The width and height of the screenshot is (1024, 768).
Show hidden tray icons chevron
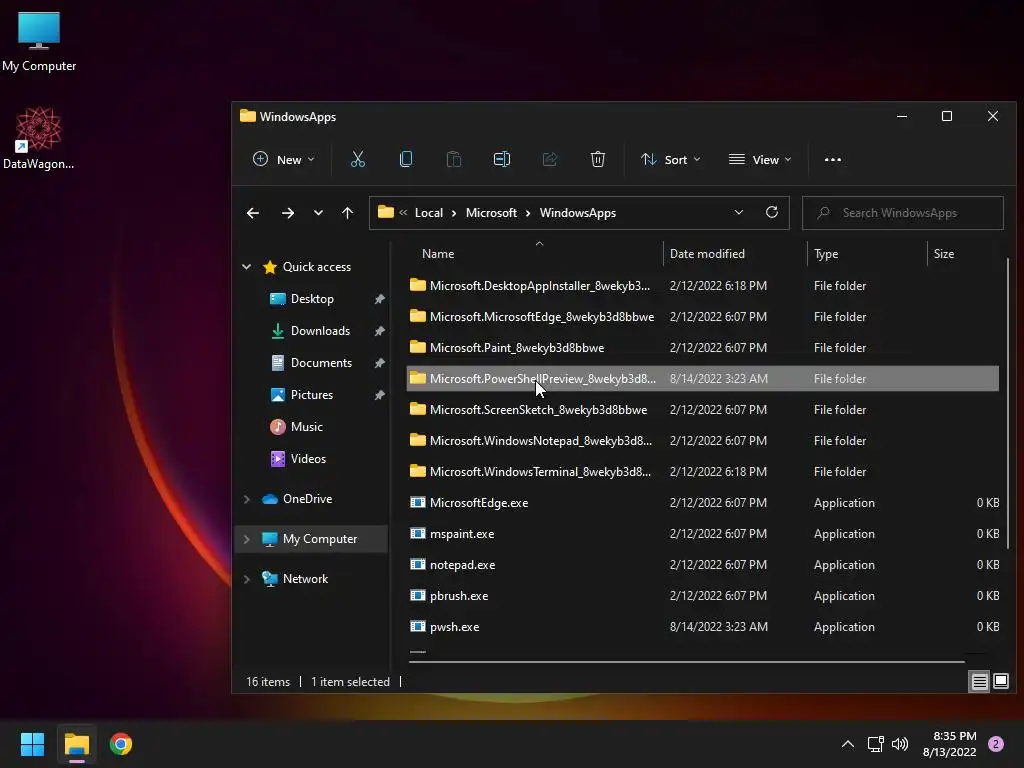848,744
